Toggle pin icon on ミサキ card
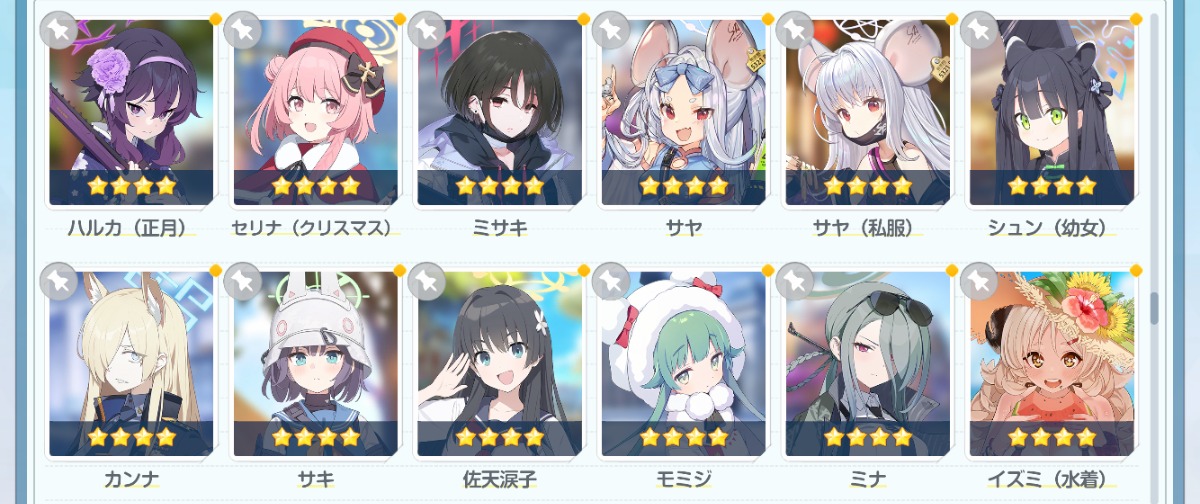The width and height of the screenshot is (1200, 504). 427,31
